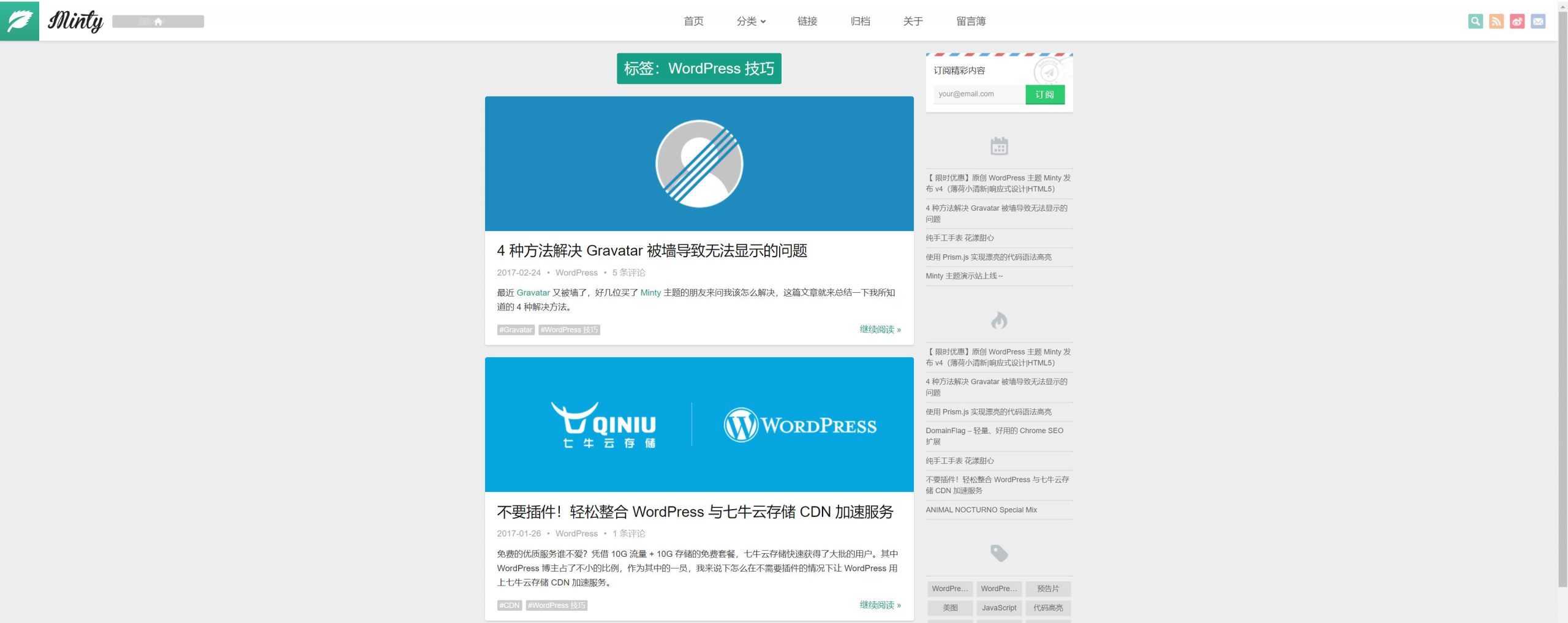Screen dimensions: 1568x623
Task: Open main post title 不要插件！轻松整合 WordPress
Action: (x=695, y=512)
